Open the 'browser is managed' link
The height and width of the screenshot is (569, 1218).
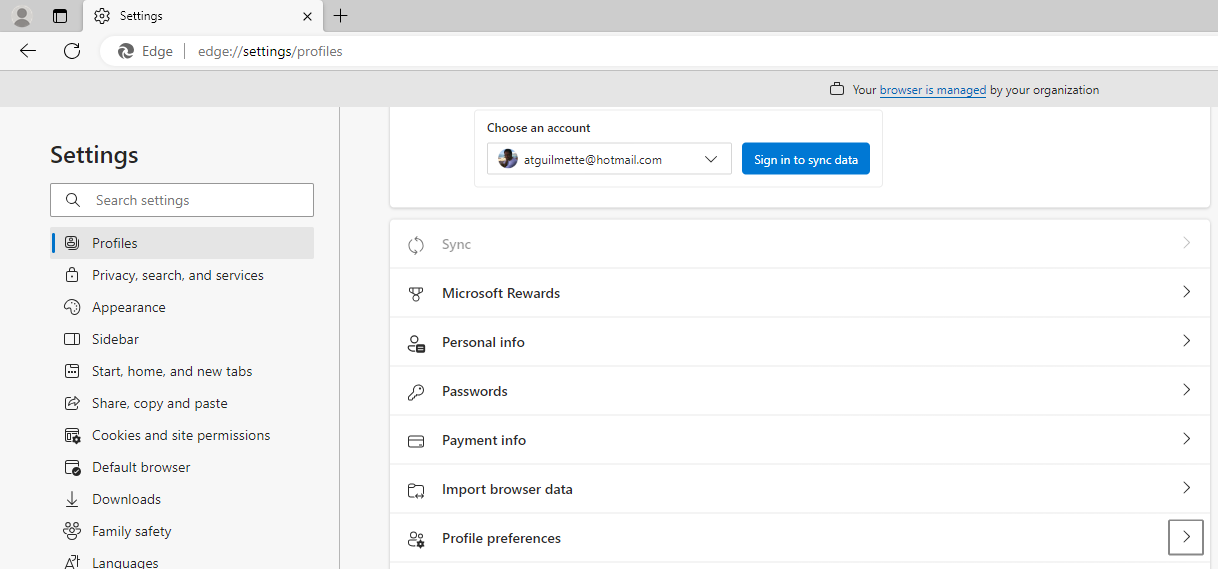click(x=932, y=90)
